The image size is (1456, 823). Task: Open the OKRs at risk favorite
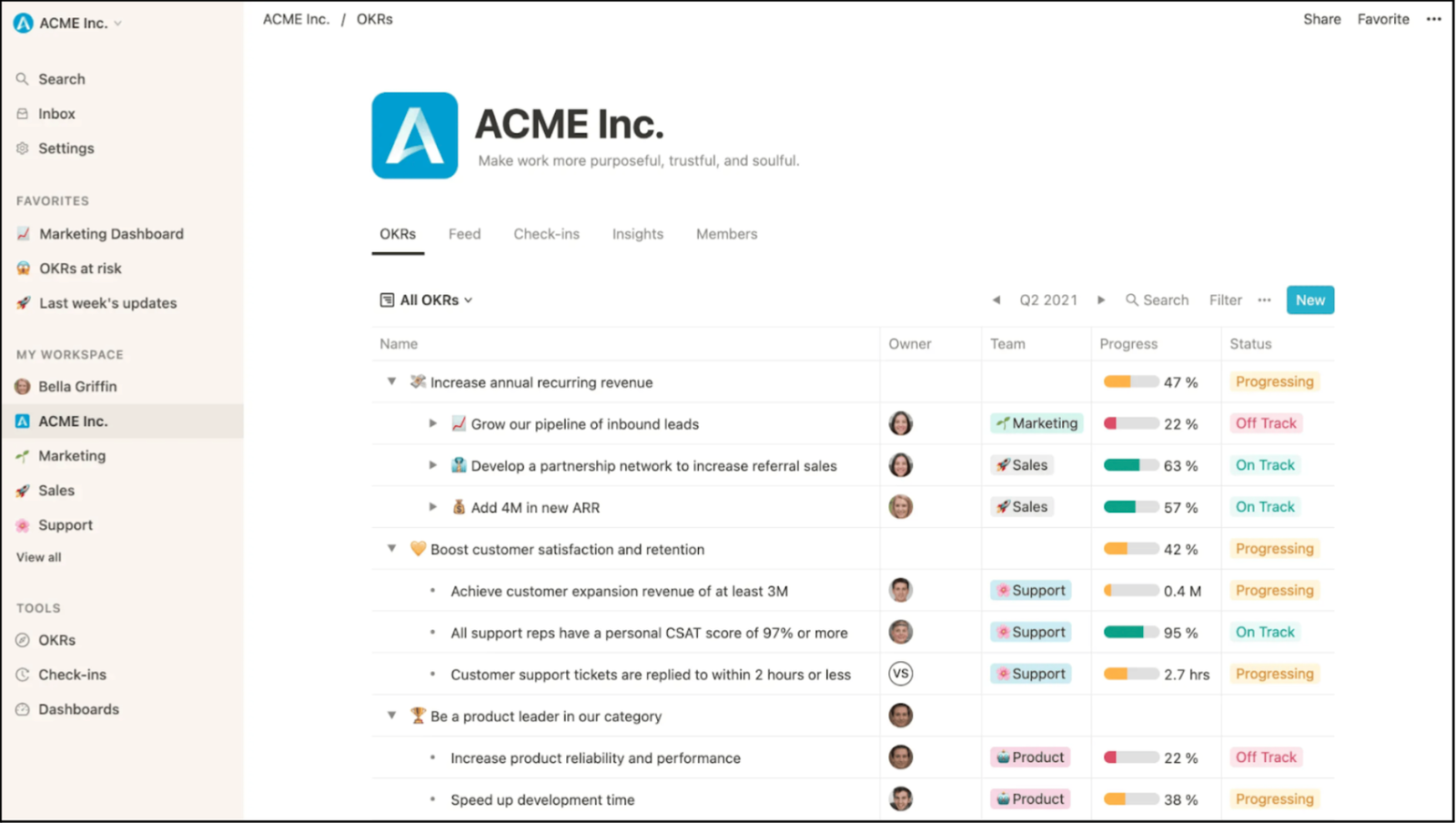tap(80, 268)
